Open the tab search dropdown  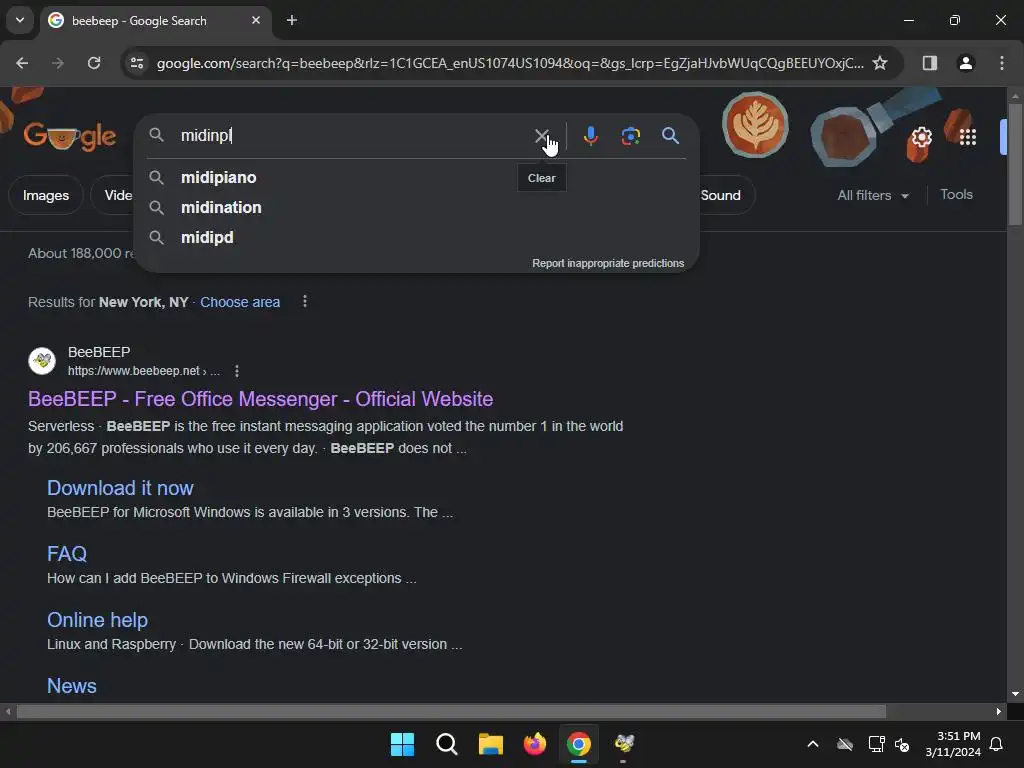coord(20,20)
